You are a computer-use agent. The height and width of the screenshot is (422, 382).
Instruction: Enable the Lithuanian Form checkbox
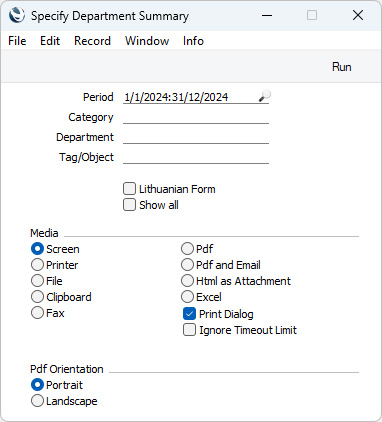(129, 189)
